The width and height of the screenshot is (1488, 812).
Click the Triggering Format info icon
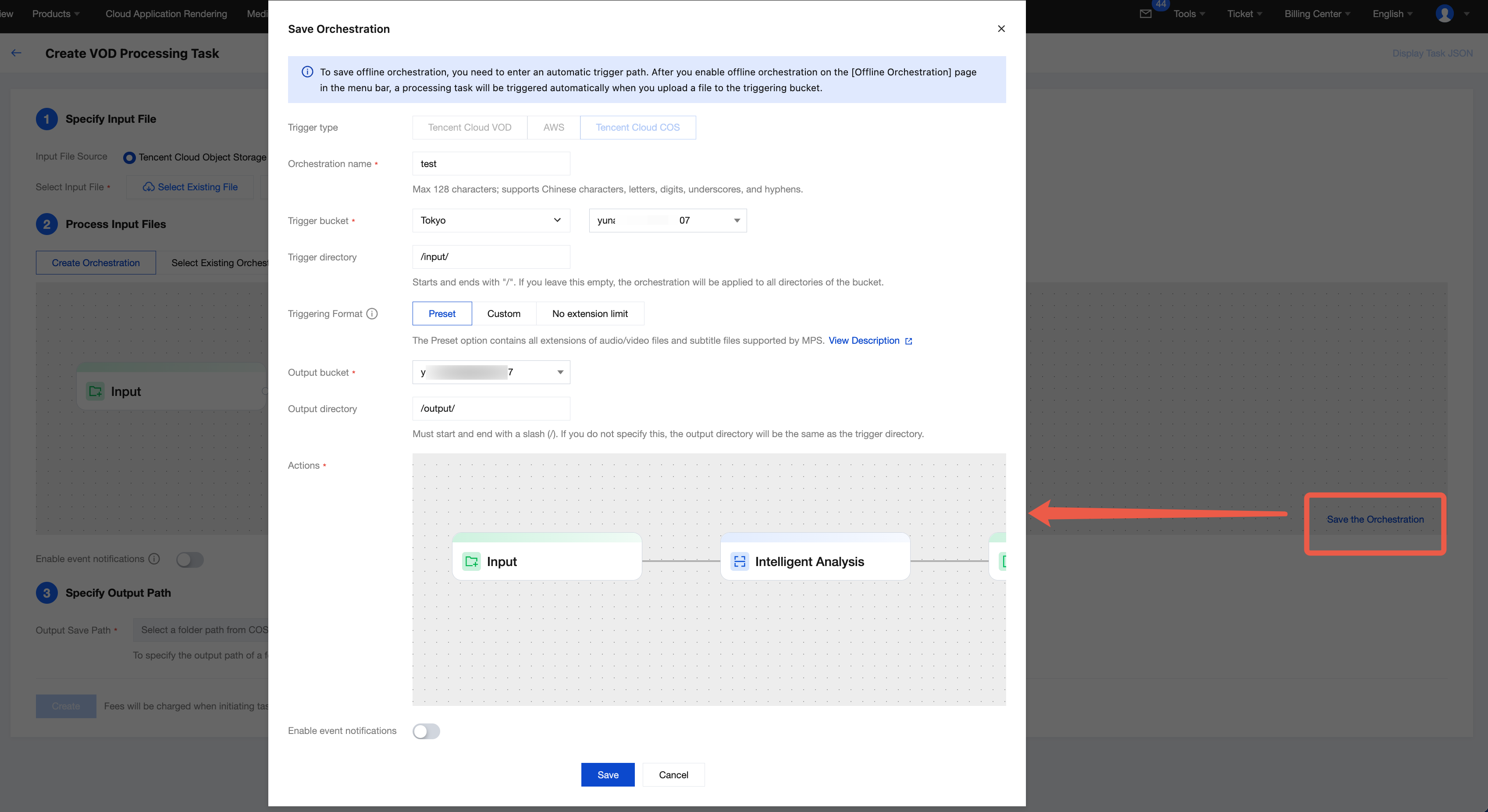pos(372,313)
